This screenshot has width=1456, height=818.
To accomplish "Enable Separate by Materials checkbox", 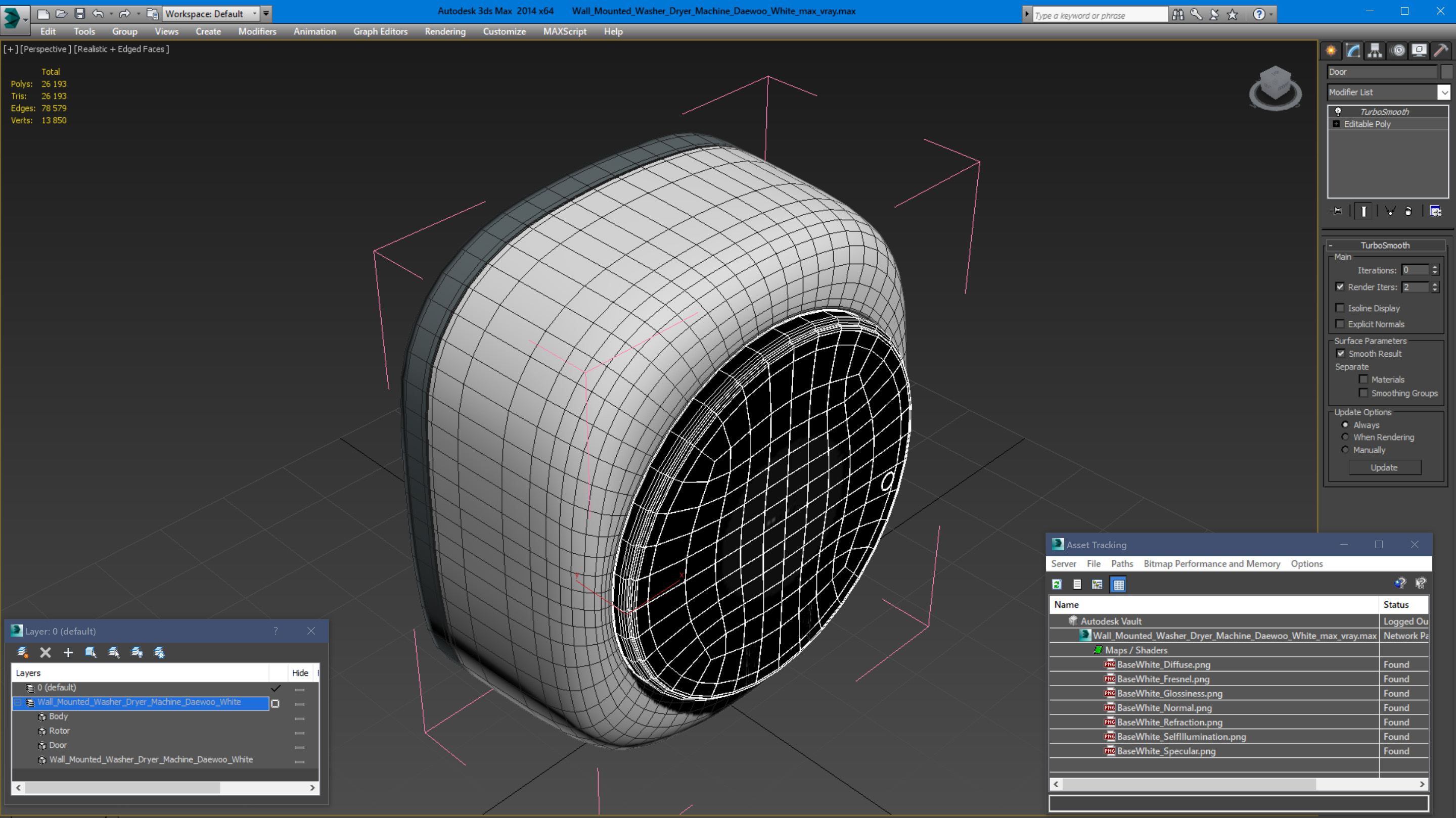I will (1363, 379).
